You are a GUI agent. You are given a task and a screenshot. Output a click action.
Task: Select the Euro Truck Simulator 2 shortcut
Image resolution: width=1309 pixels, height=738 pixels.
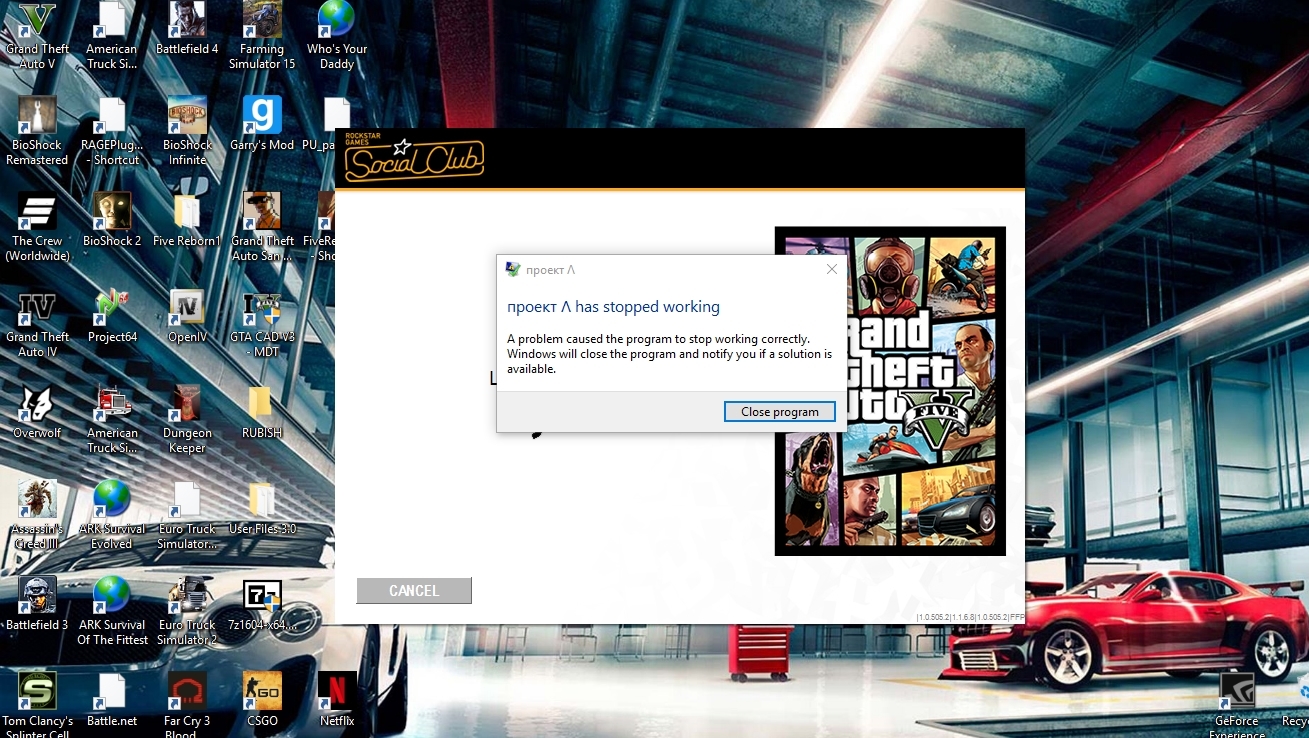[x=187, y=611]
